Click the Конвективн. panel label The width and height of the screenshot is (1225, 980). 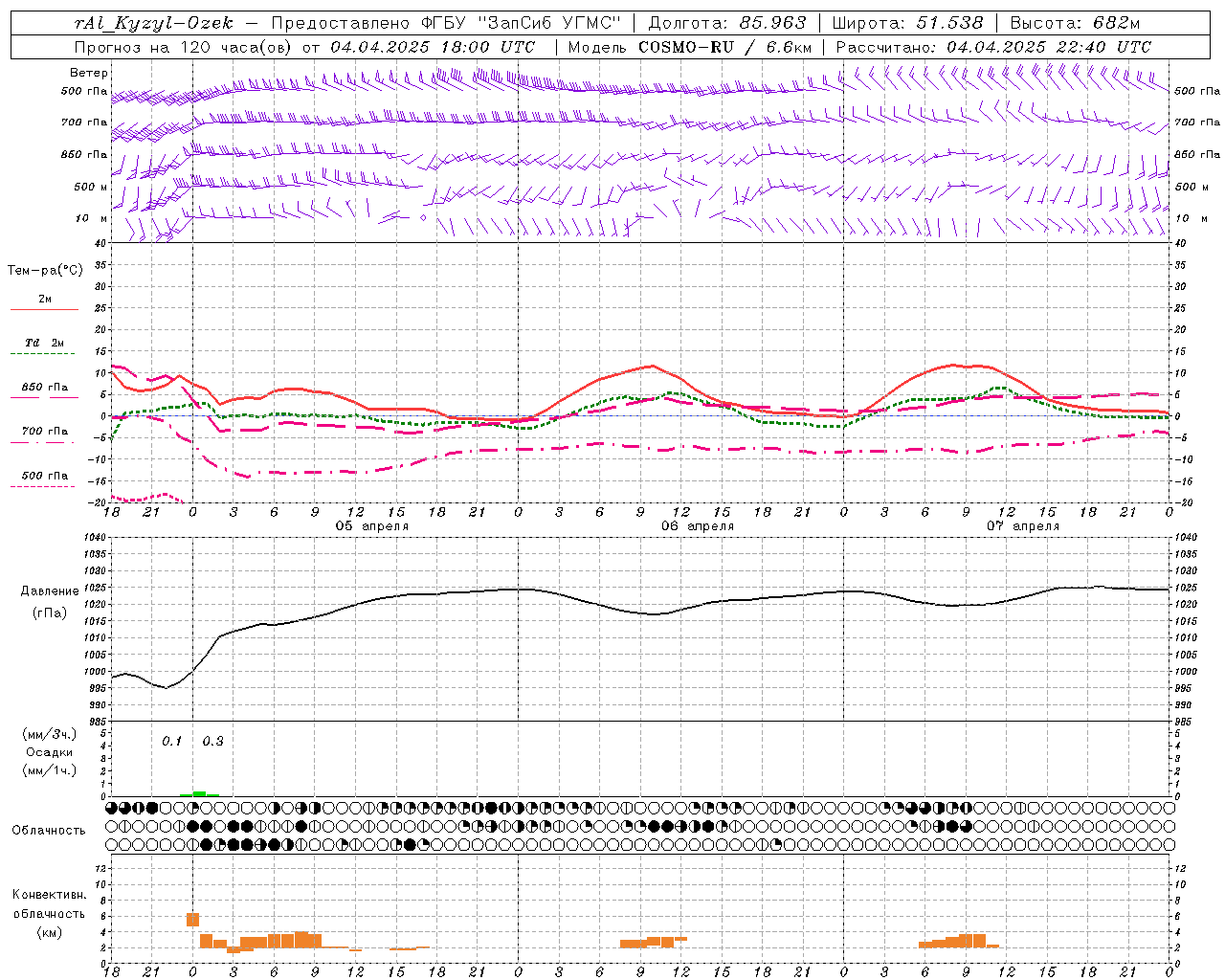[49, 895]
